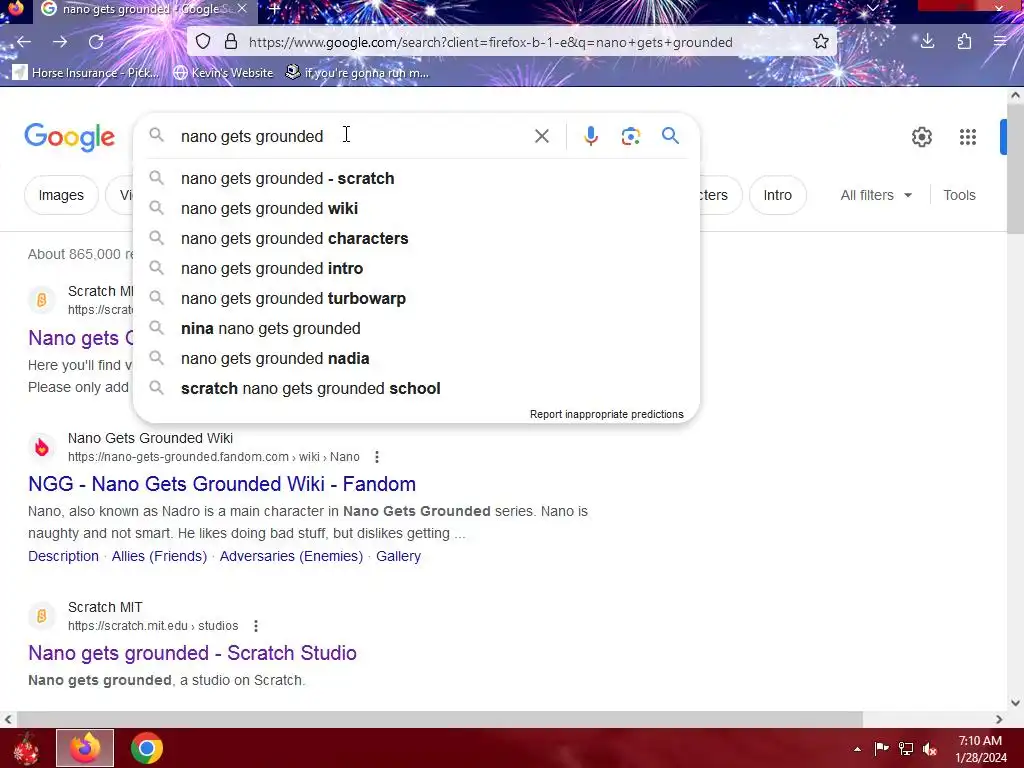This screenshot has width=1024, height=768.
Task: Expand the All filters dropdown
Action: [x=876, y=195]
